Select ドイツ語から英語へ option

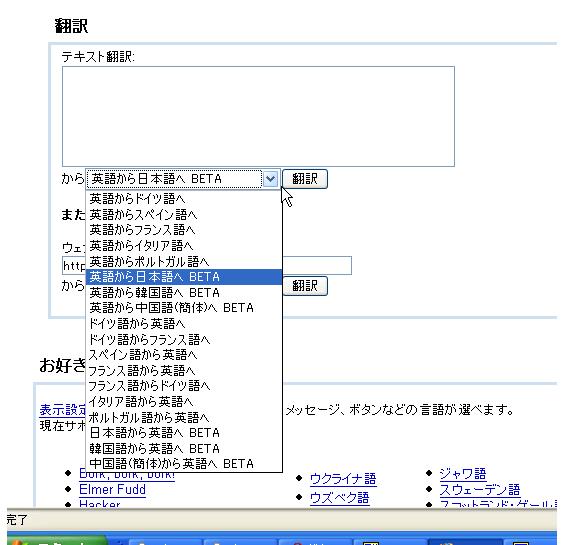184,324
